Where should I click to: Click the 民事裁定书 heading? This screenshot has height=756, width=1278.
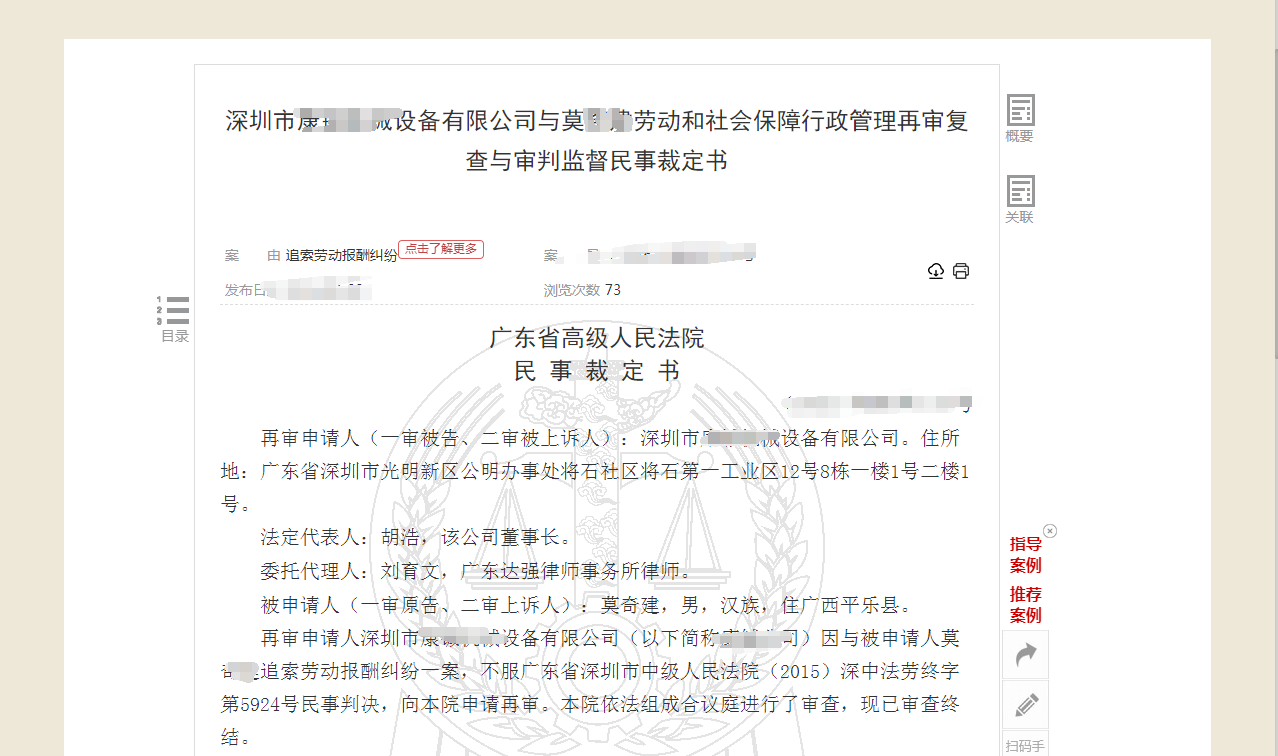tap(597, 372)
